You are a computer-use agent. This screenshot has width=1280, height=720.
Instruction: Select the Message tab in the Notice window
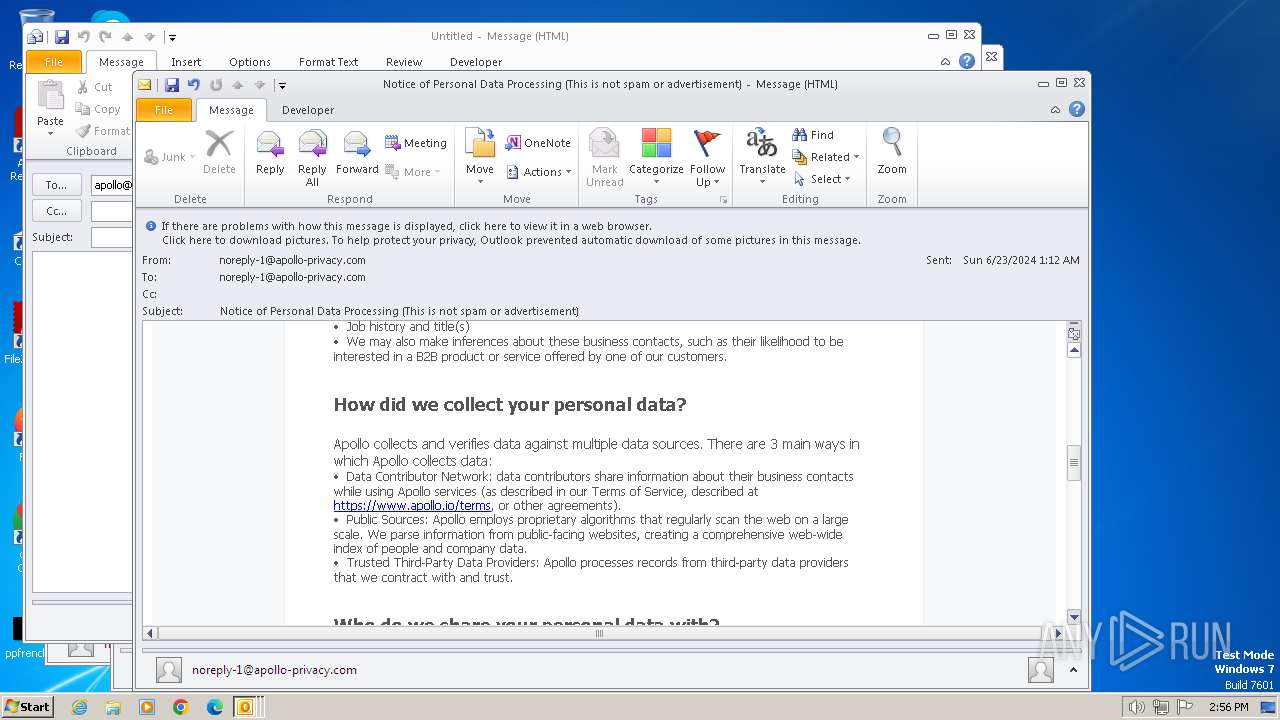pos(231,110)
